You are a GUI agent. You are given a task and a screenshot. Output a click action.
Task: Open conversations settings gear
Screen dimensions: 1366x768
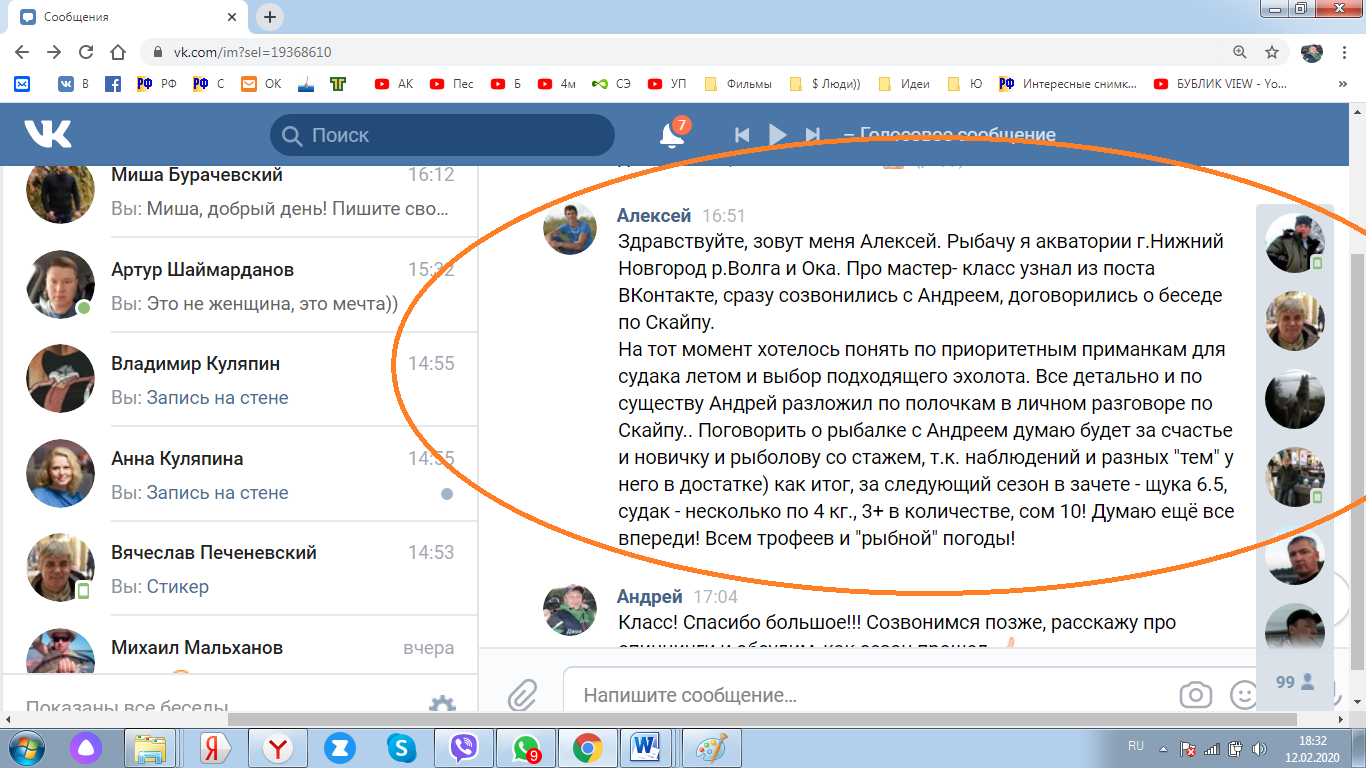pyautogui.click(x=442, y=706)
